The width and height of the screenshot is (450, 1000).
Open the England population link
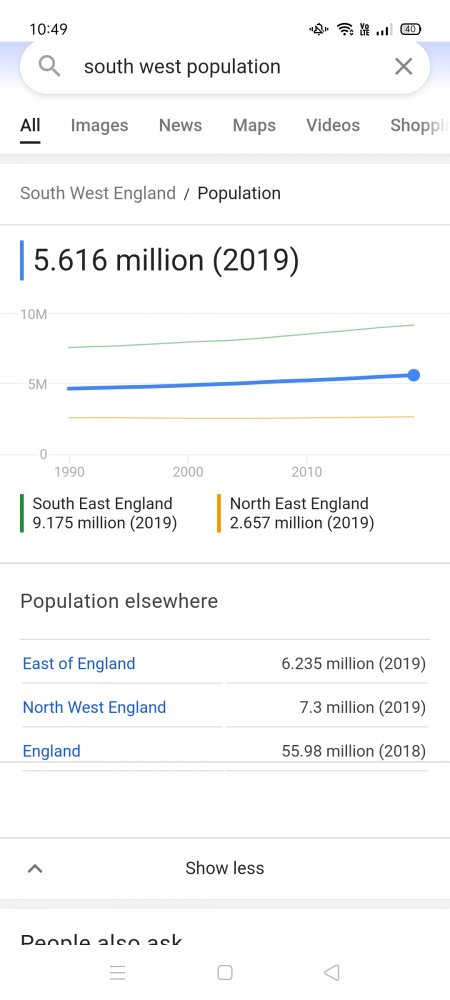52,751
